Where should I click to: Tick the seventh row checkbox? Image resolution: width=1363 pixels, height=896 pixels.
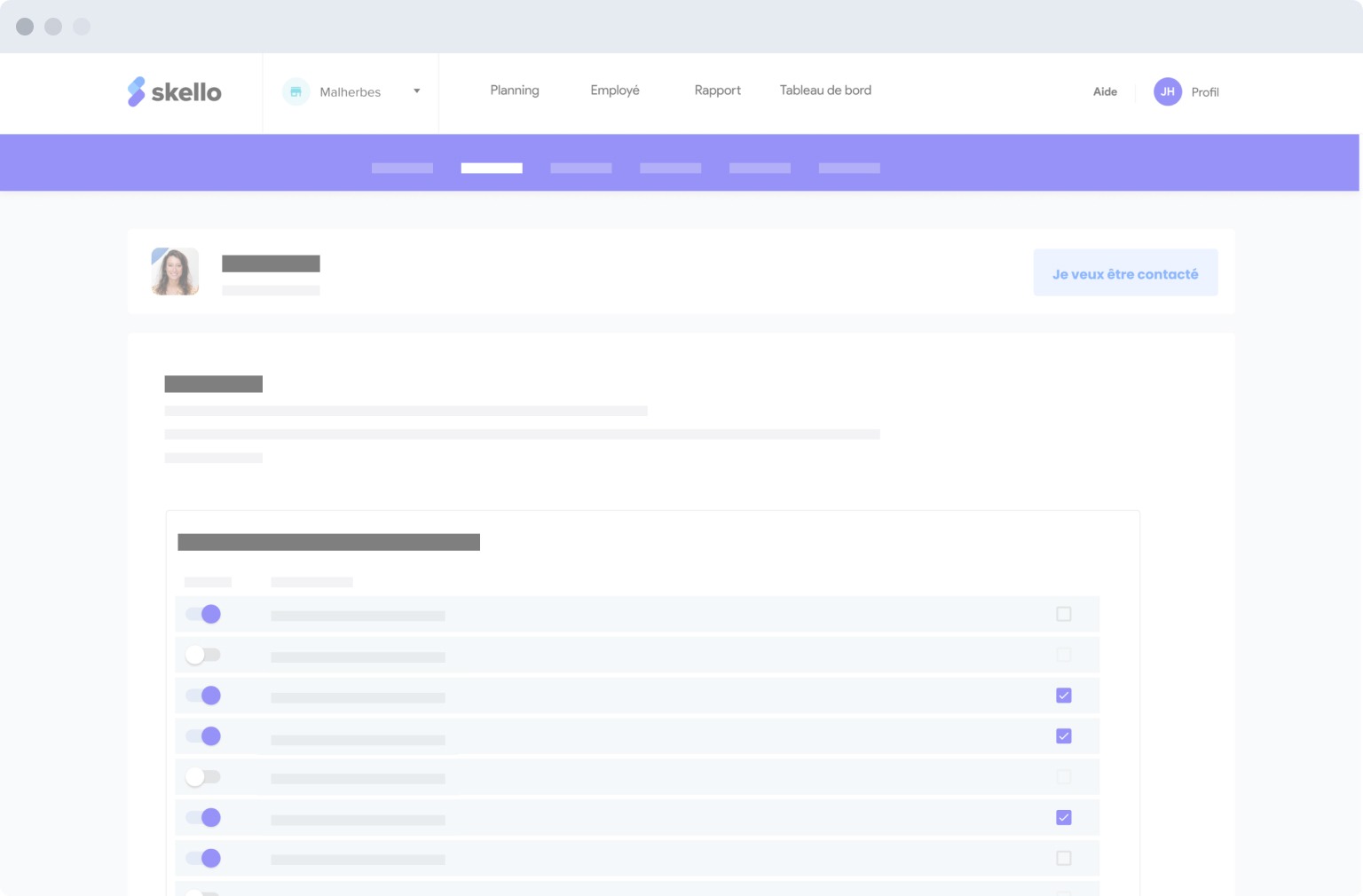click(x=1064, y=858)
